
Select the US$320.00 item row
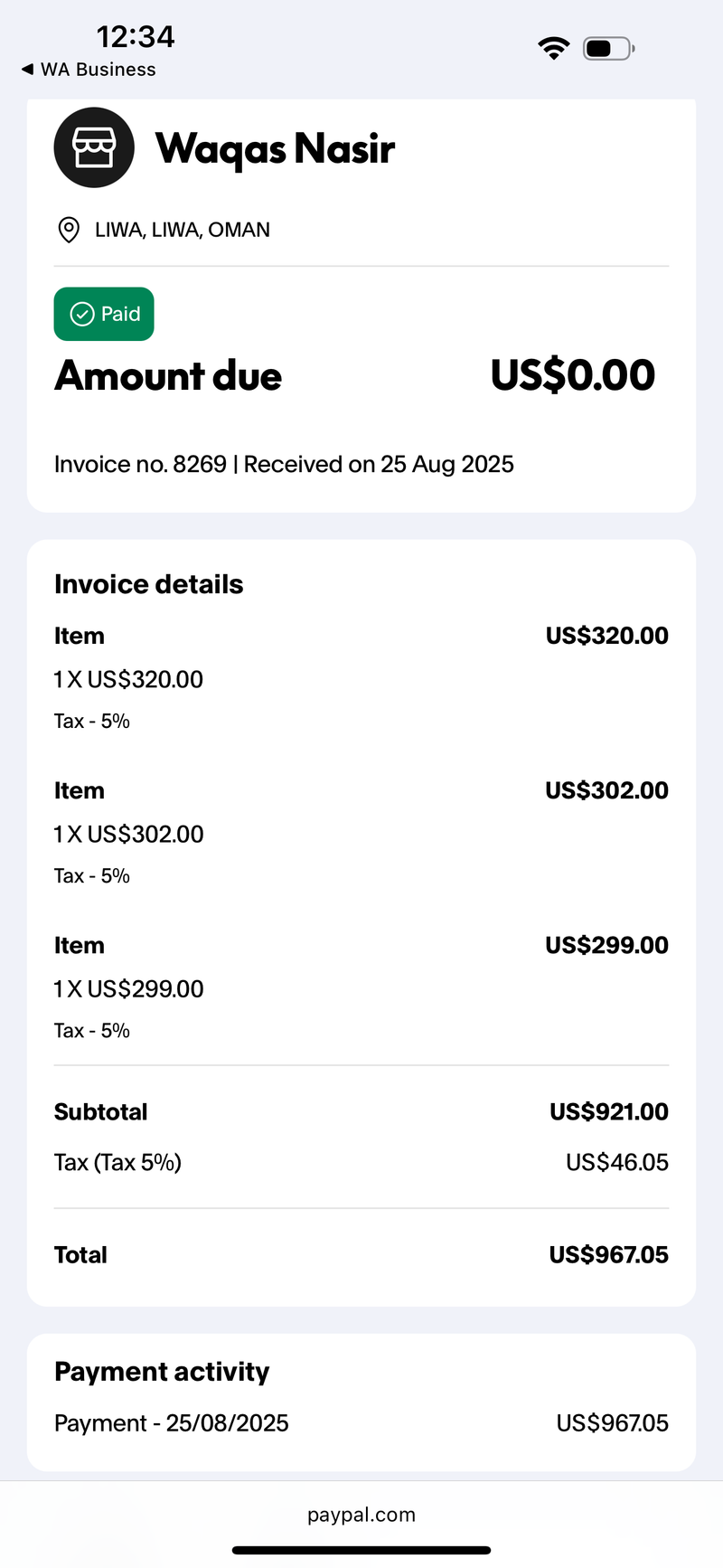tap(361, 678)
